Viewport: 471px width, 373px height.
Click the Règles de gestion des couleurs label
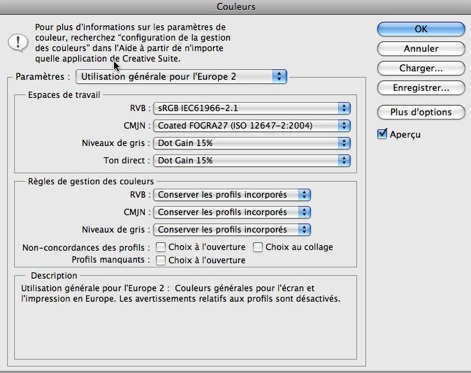pyautogui.click(x=91, y=181)
